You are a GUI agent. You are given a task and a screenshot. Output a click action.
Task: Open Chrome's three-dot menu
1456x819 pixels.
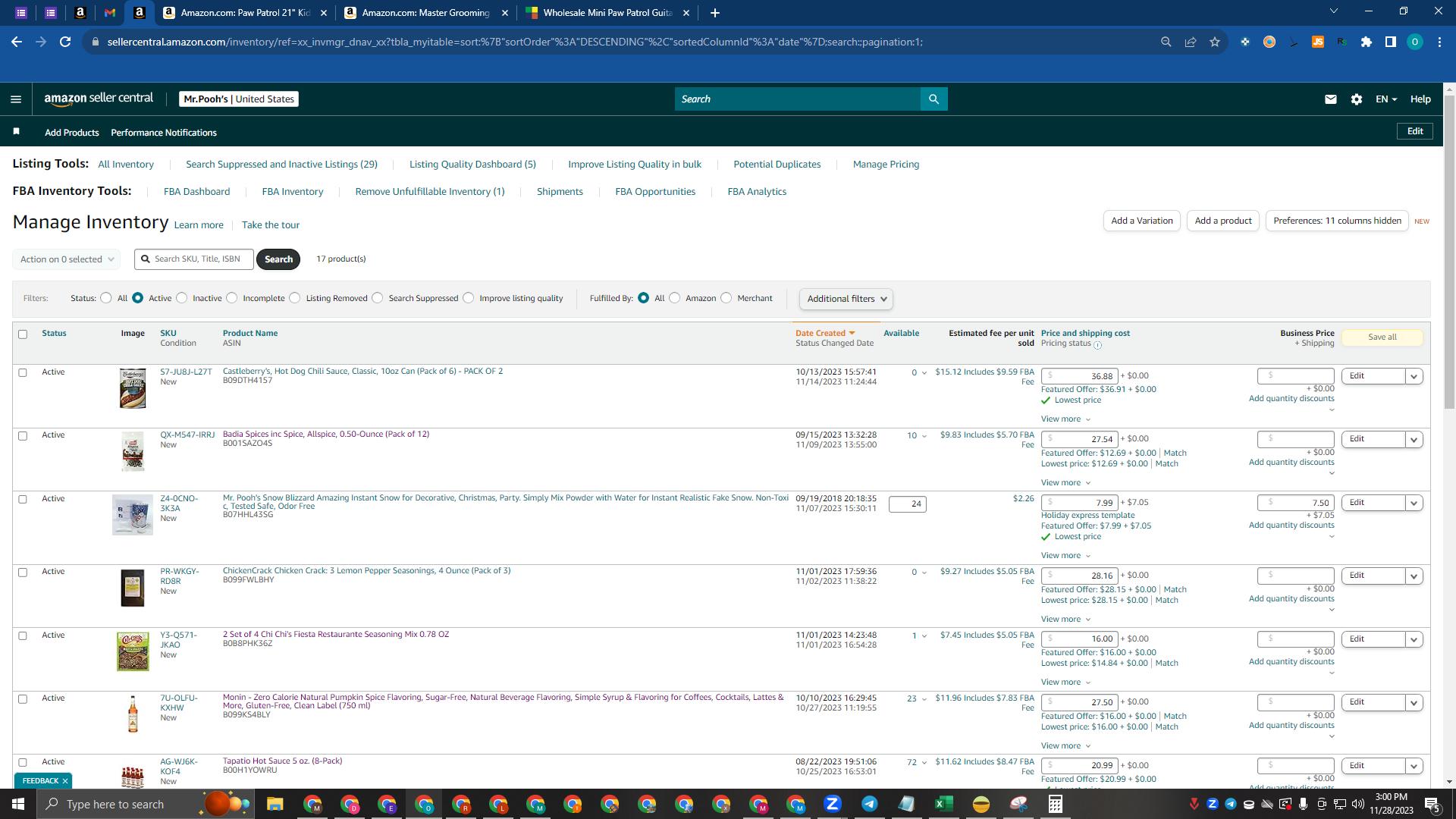pyautogui.click(x=1439, y=42)
